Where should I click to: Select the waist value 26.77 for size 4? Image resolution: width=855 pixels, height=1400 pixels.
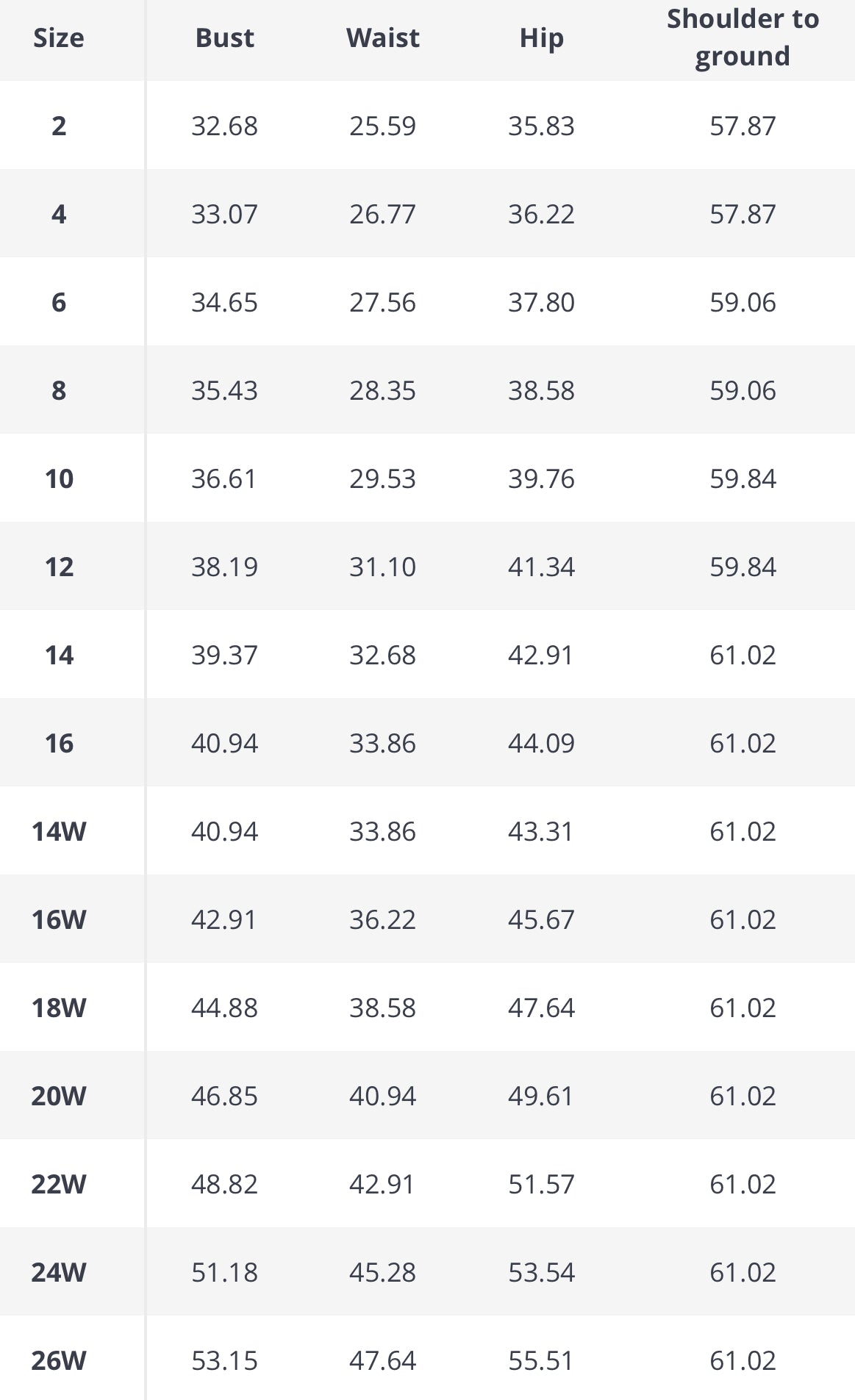[x=382, y=214]
